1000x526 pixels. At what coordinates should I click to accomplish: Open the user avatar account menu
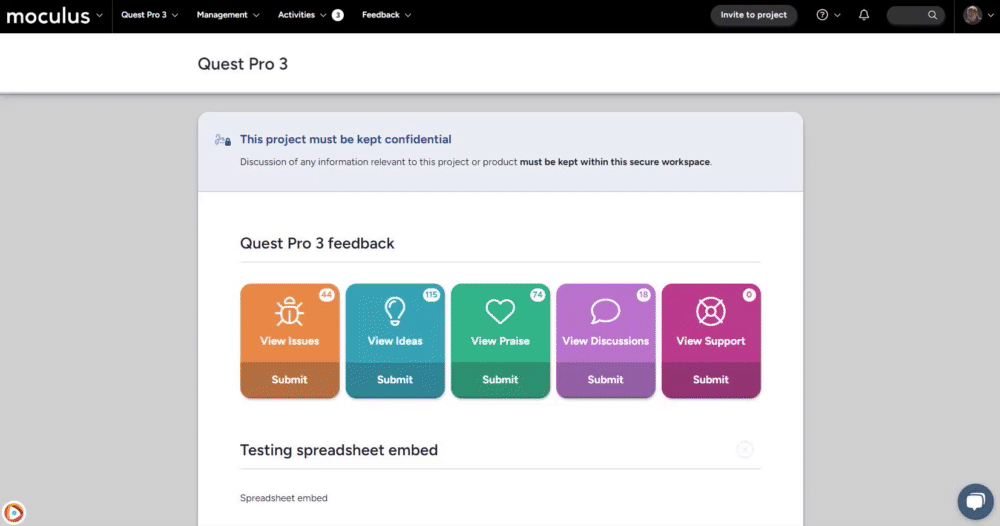[x=978, y=15]
